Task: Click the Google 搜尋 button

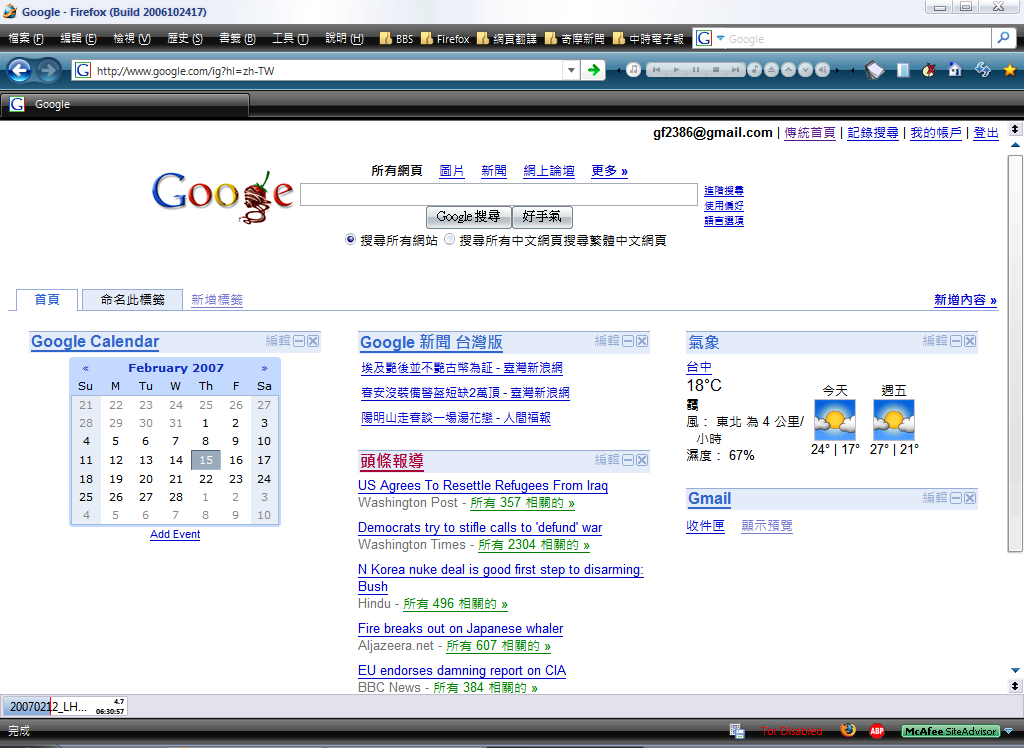Action: tap(468, 216)
